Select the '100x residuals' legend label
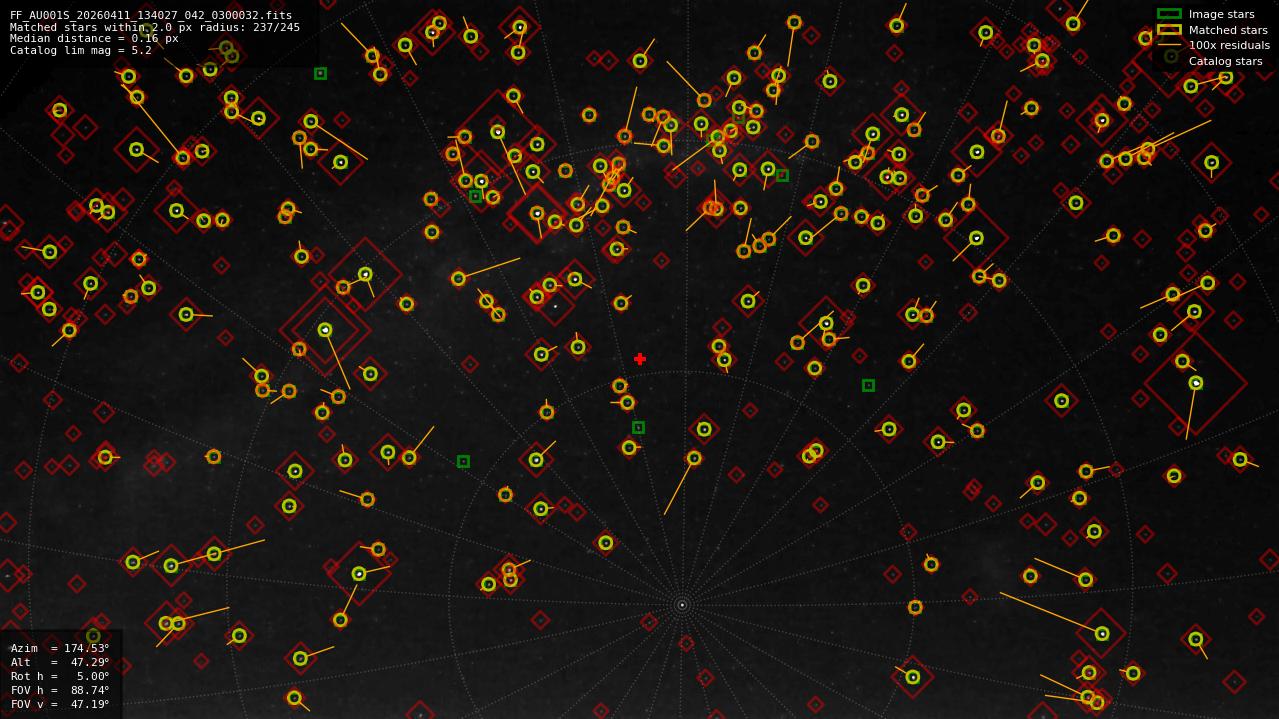 click(1229, 46)
